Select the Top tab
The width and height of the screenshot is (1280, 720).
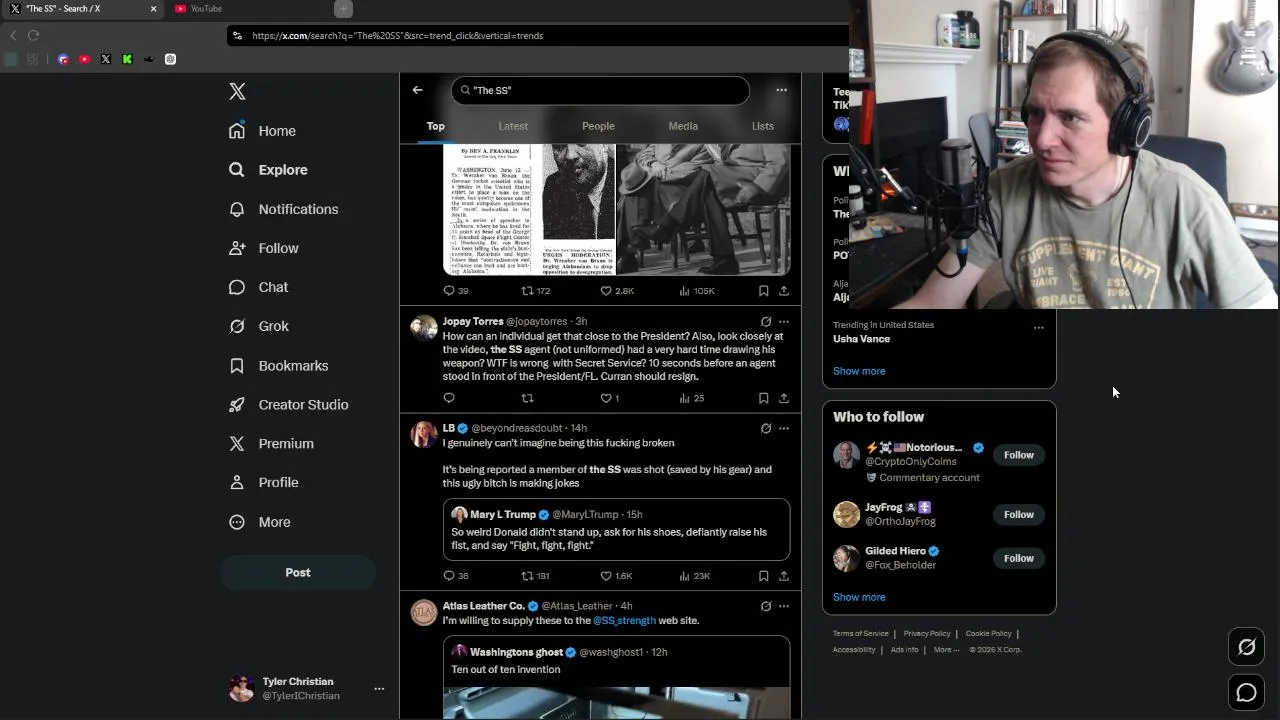436,126
